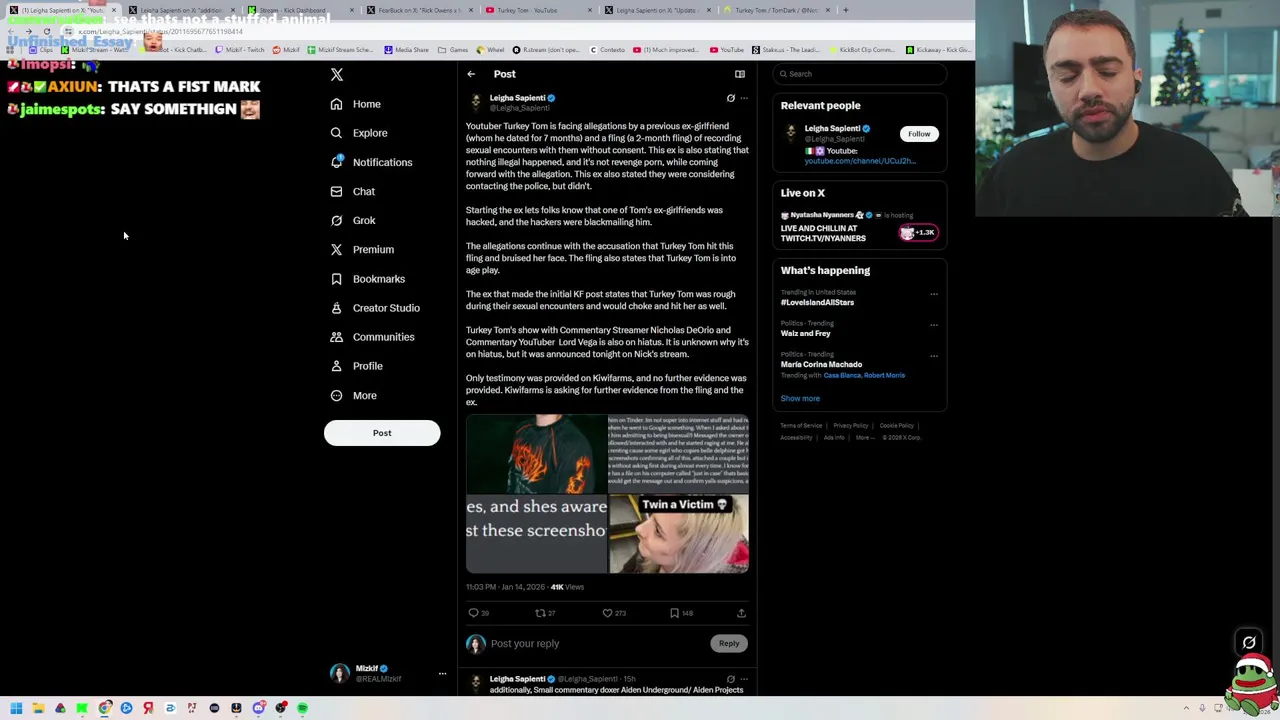The width and height of the screenshot is (1280, 720).
Task: Open a new browser tab
Action: click(846, 10)
